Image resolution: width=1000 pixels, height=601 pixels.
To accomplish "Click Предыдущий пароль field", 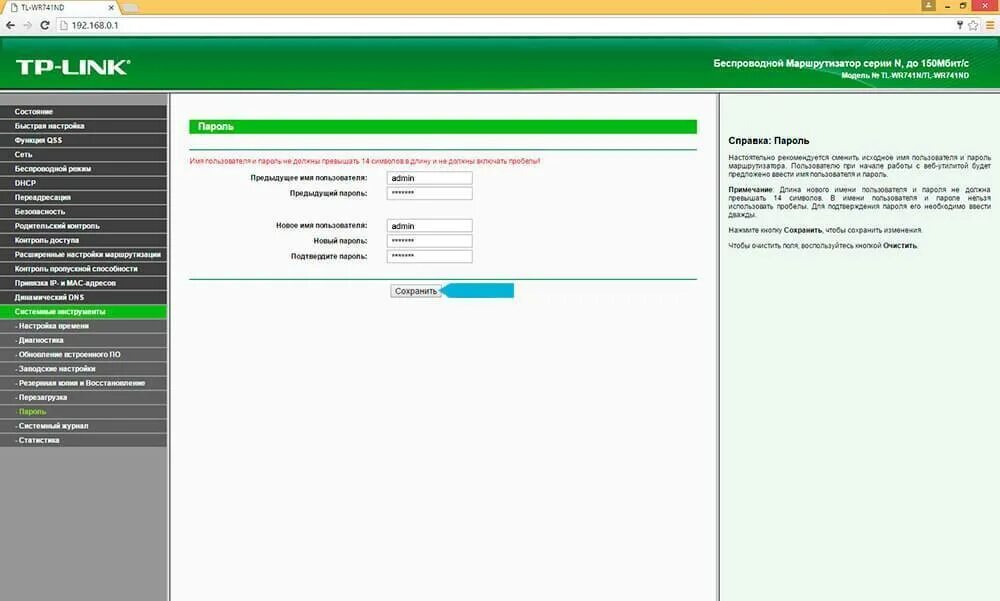I will point(429,193).
